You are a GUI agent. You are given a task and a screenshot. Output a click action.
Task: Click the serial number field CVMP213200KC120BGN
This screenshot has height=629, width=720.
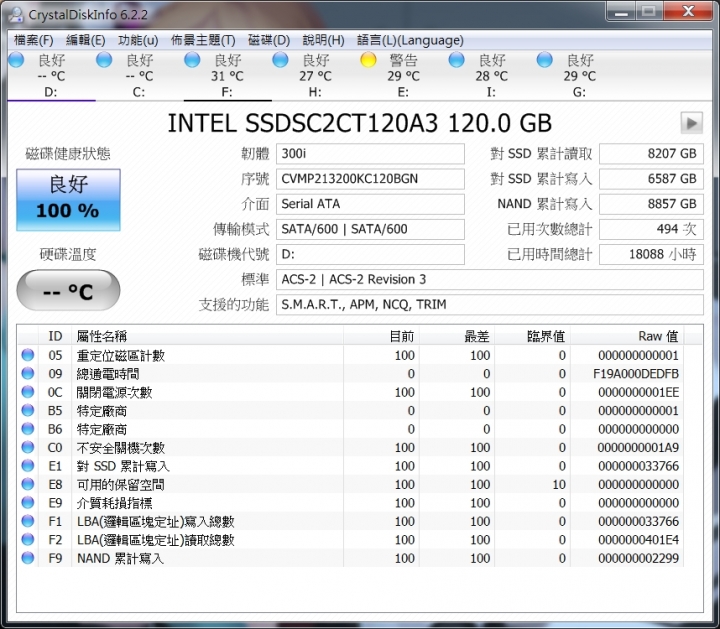coord(370,179)
